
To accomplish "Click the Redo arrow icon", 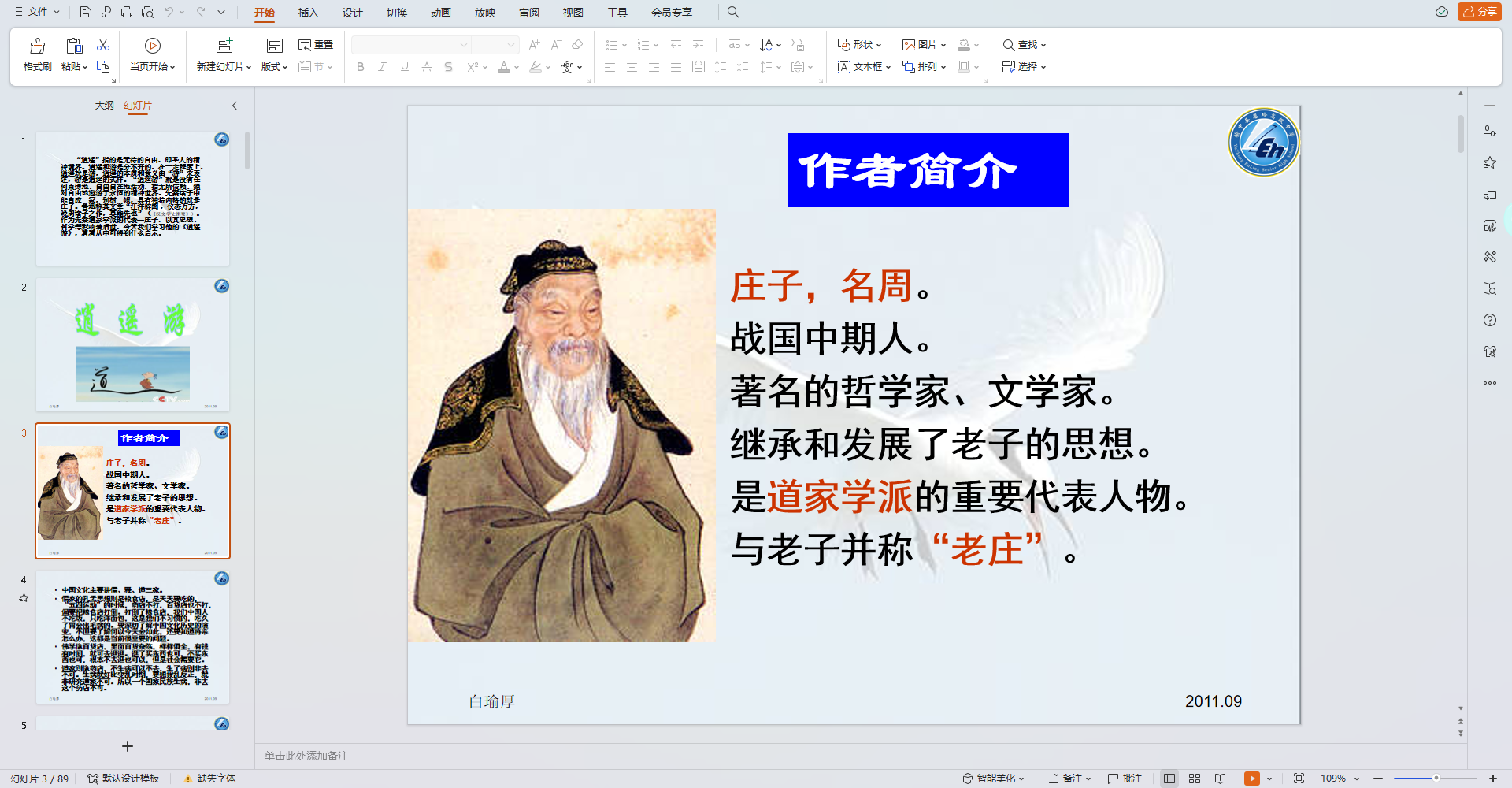I will tap(201, 12).
